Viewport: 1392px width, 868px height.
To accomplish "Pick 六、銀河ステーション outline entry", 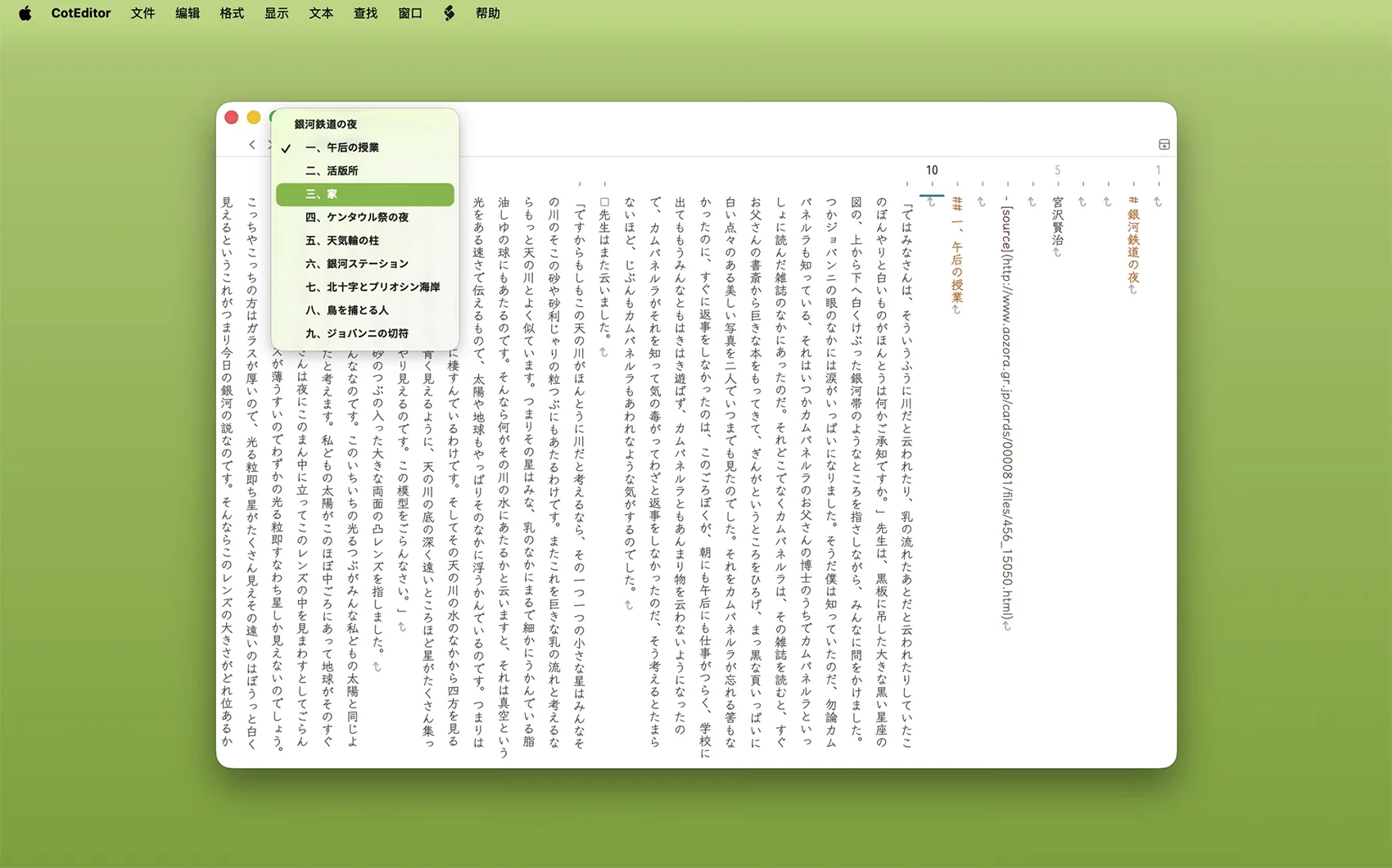I will tap(356, 264).
